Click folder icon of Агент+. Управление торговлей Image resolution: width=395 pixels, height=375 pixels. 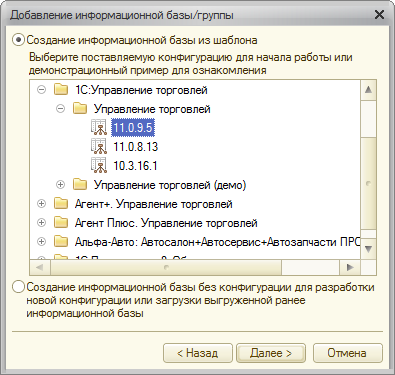pos(61,204)
